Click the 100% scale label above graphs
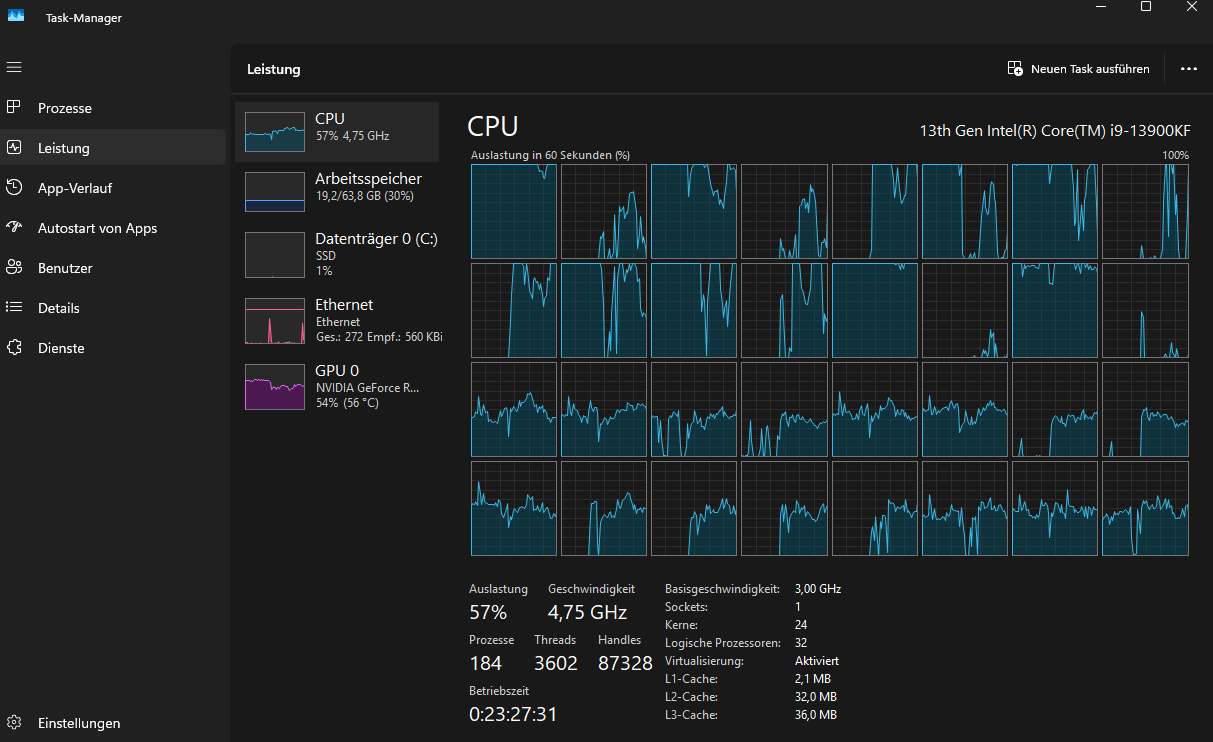This screenshot has height=742, width=1213. [1176, 155]
